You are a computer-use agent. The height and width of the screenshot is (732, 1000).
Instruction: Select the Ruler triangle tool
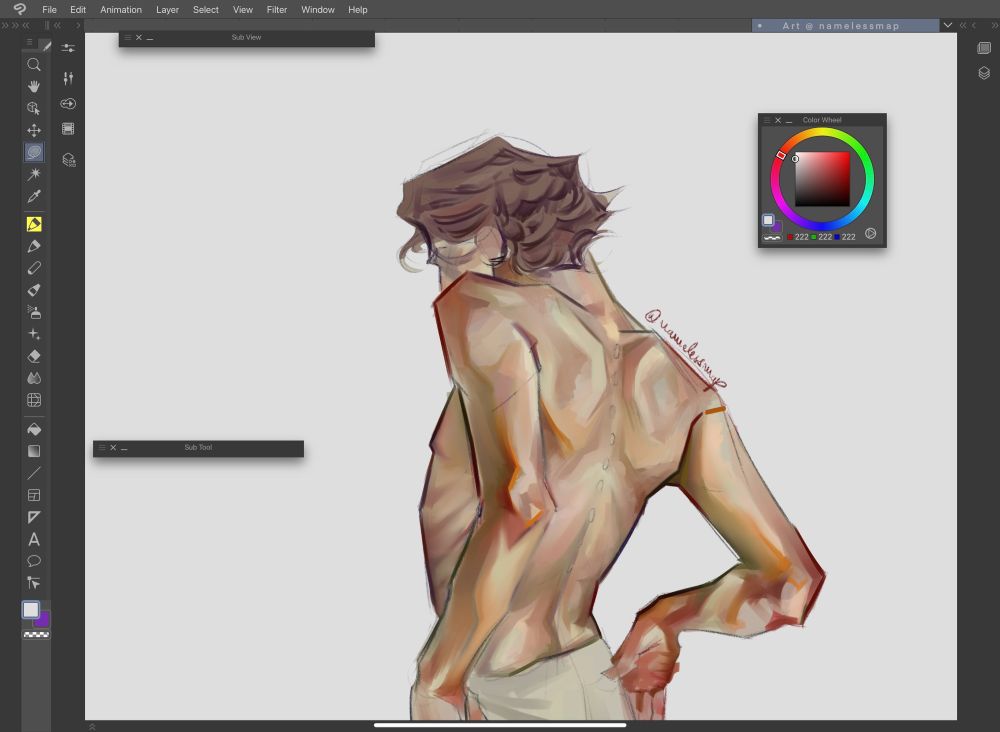[x=34, y=517]
